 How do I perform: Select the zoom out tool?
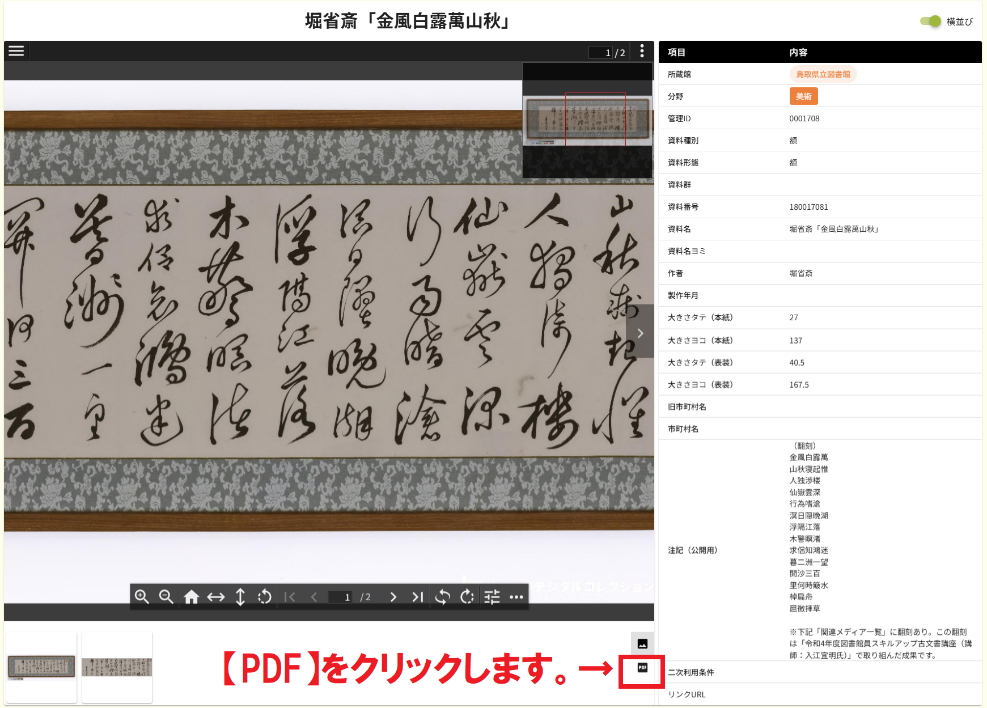[166, 598]
